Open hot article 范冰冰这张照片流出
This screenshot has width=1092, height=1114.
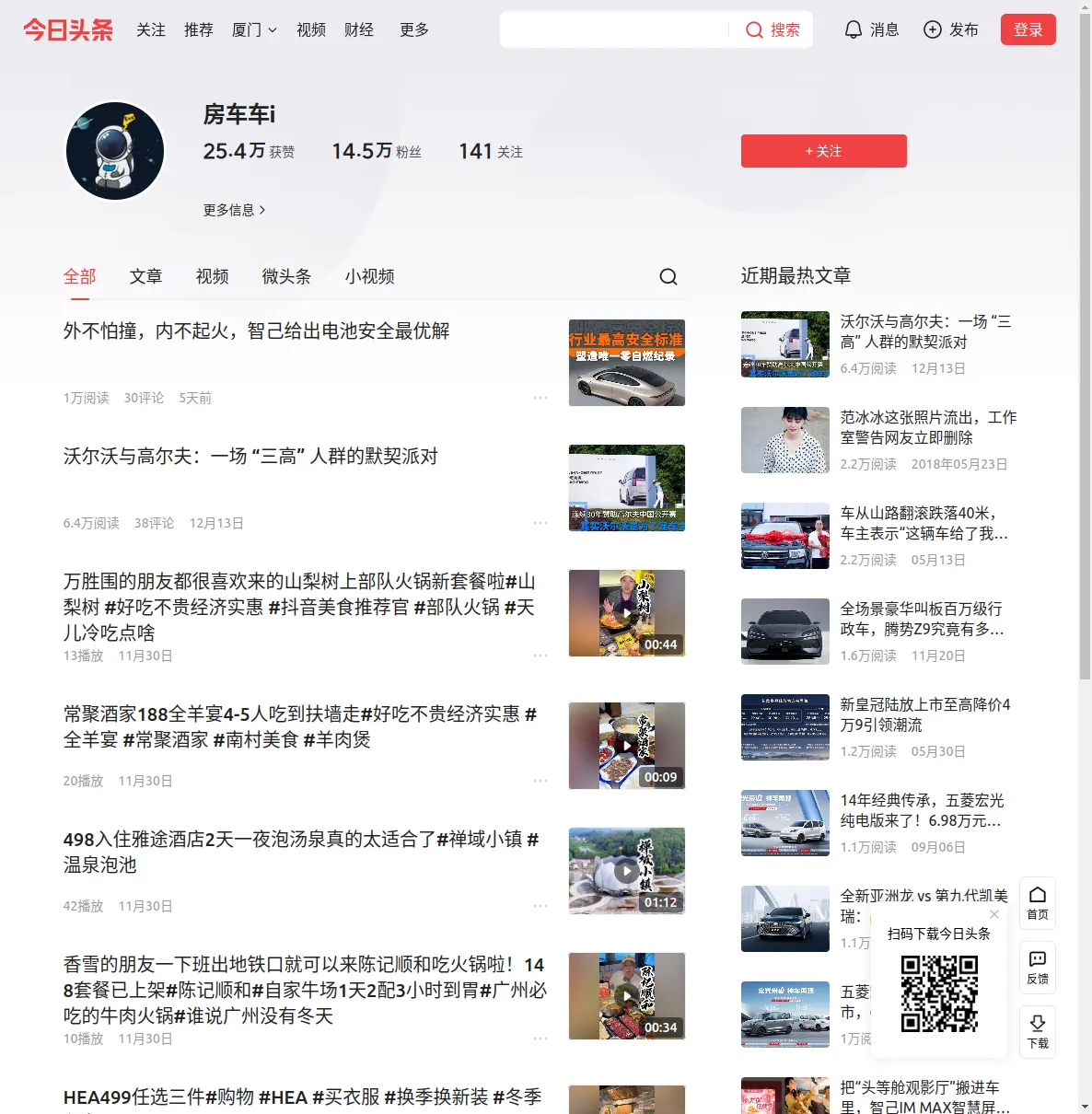(x=929, y=427)
